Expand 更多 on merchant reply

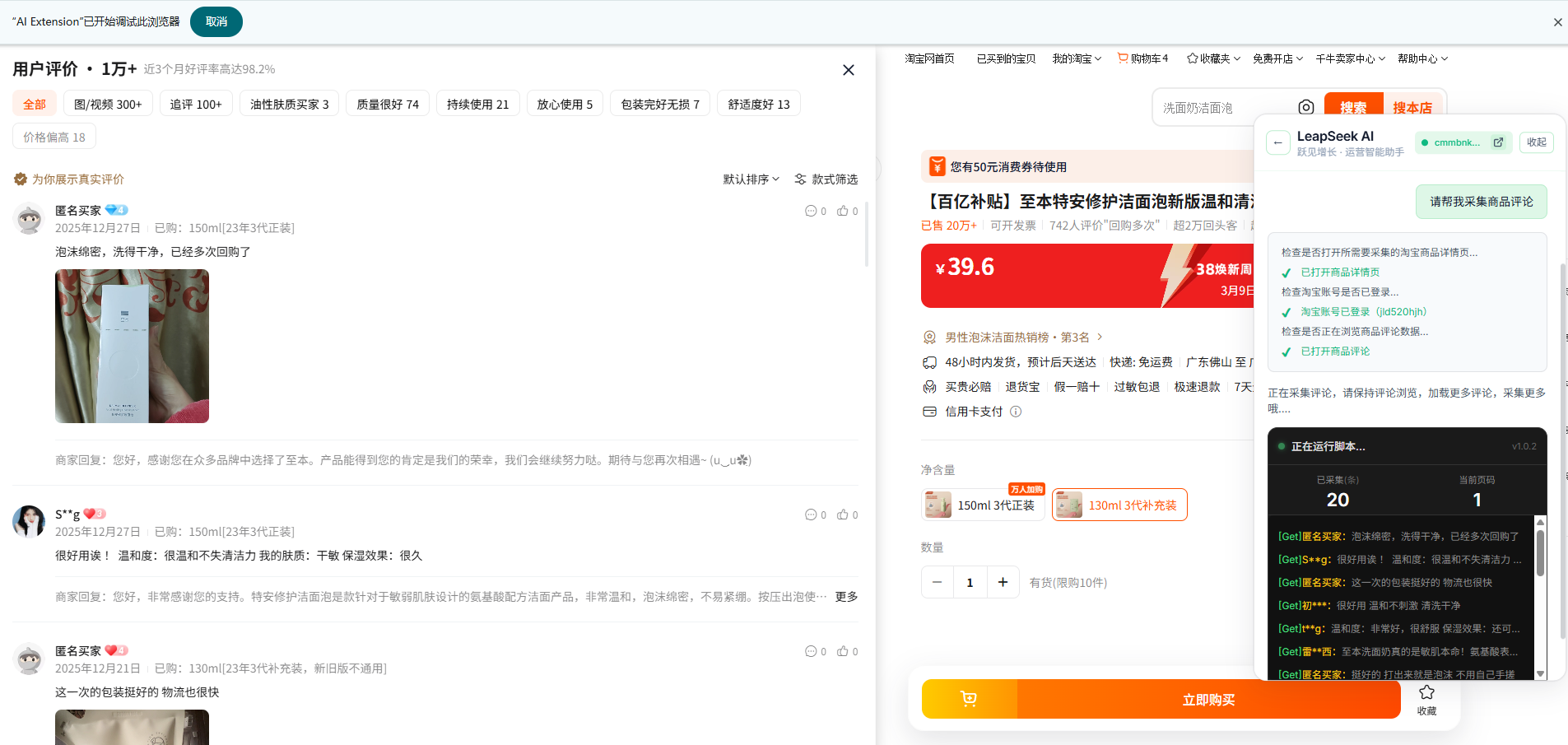click(x=846, y=597)
